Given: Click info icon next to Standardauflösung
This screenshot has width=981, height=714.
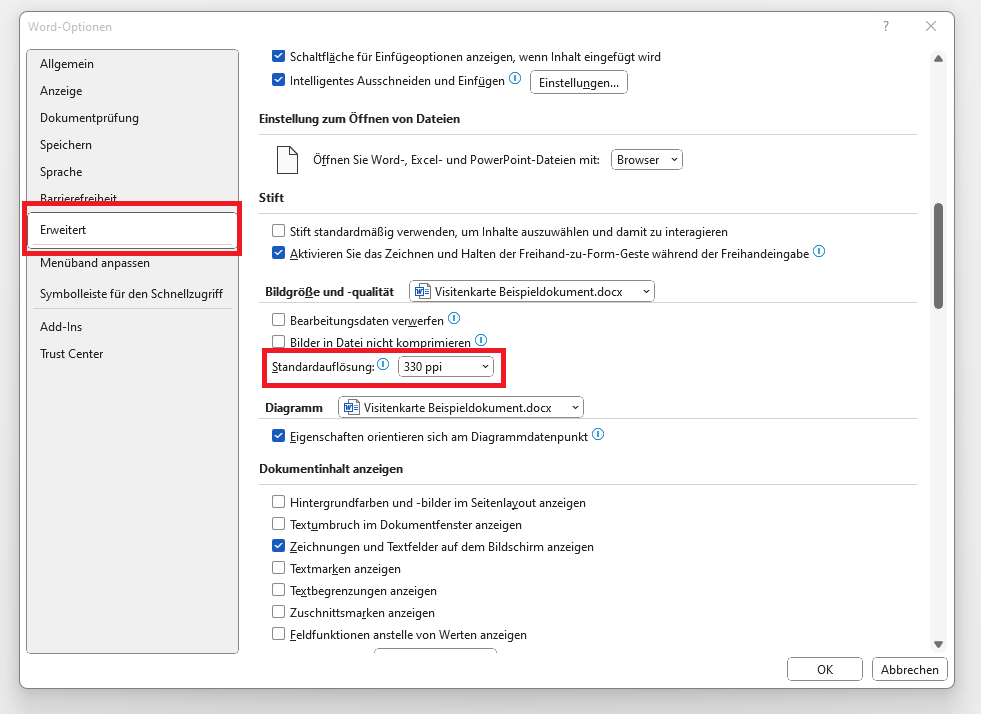Looking at the screenshot, I should coord(383,366).
